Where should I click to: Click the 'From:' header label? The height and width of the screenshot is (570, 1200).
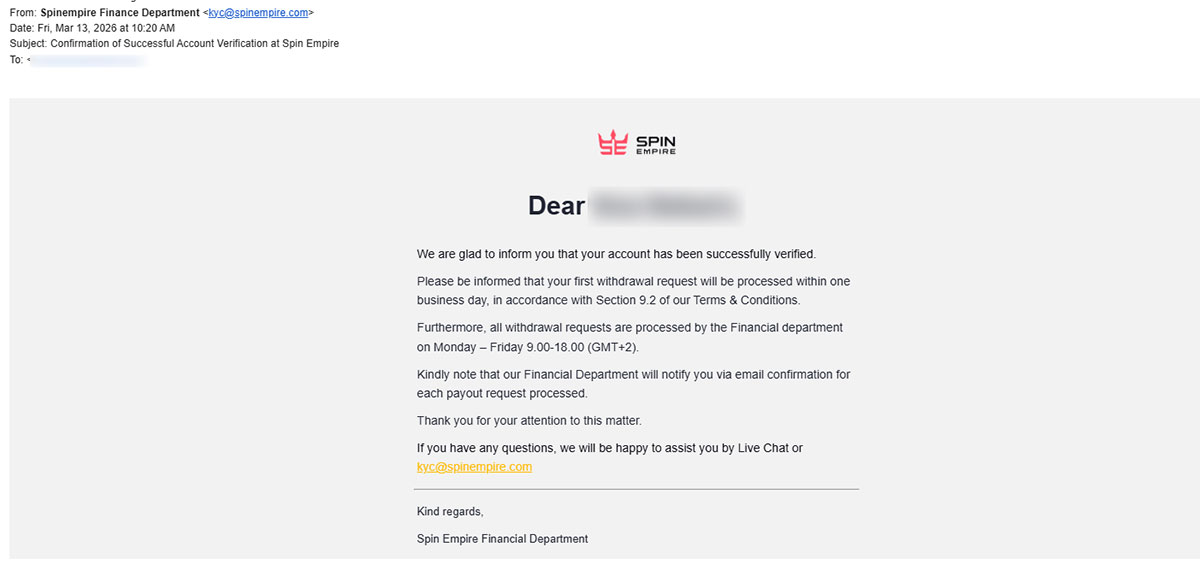tap(24, 13)
